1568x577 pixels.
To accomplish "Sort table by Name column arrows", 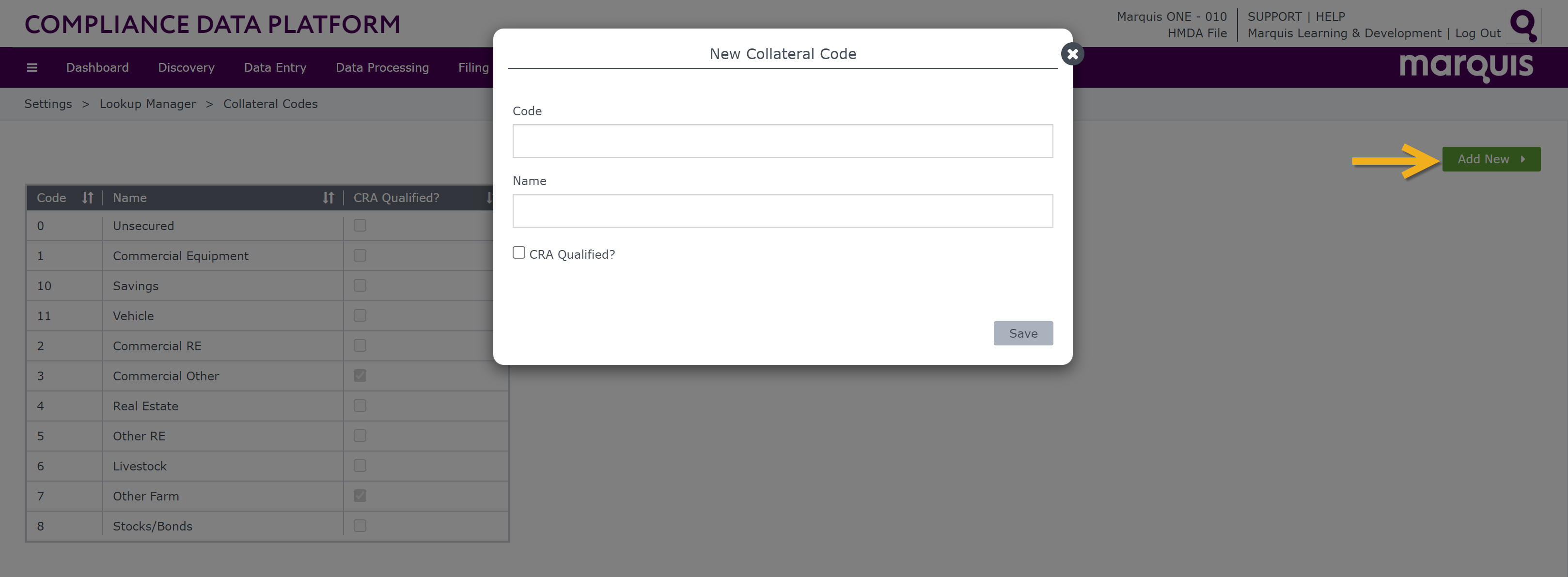I will click(x=328, y=198).
